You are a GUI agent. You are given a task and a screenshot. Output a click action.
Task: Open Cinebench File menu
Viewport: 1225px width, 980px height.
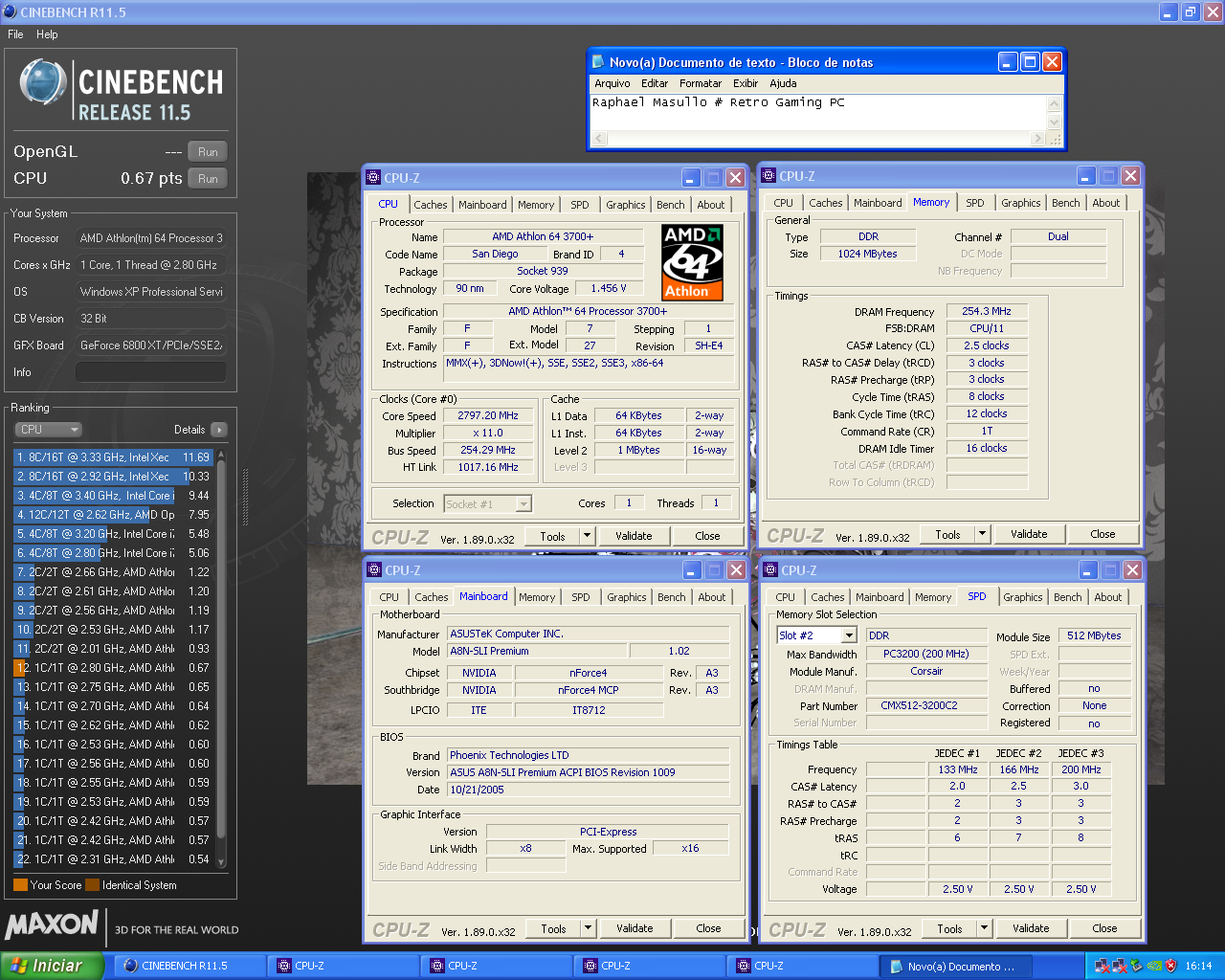(x=15, y=34)
